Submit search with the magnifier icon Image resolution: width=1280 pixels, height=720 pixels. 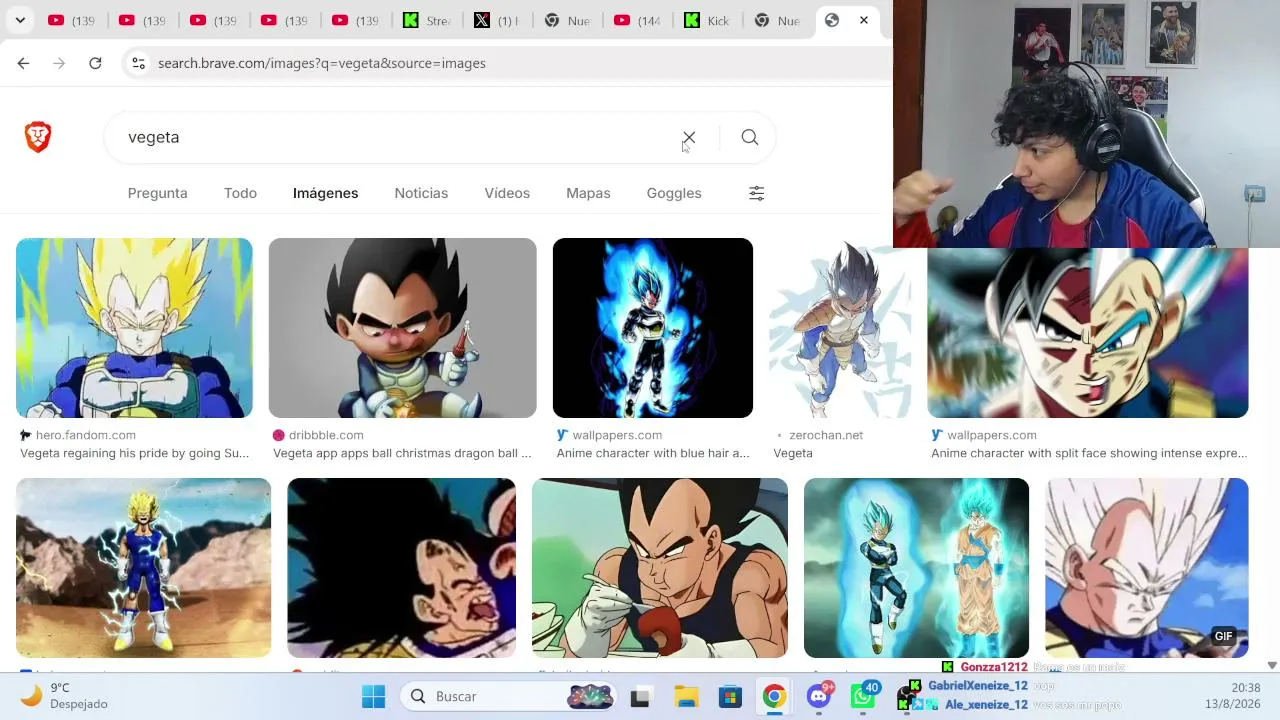750,137
